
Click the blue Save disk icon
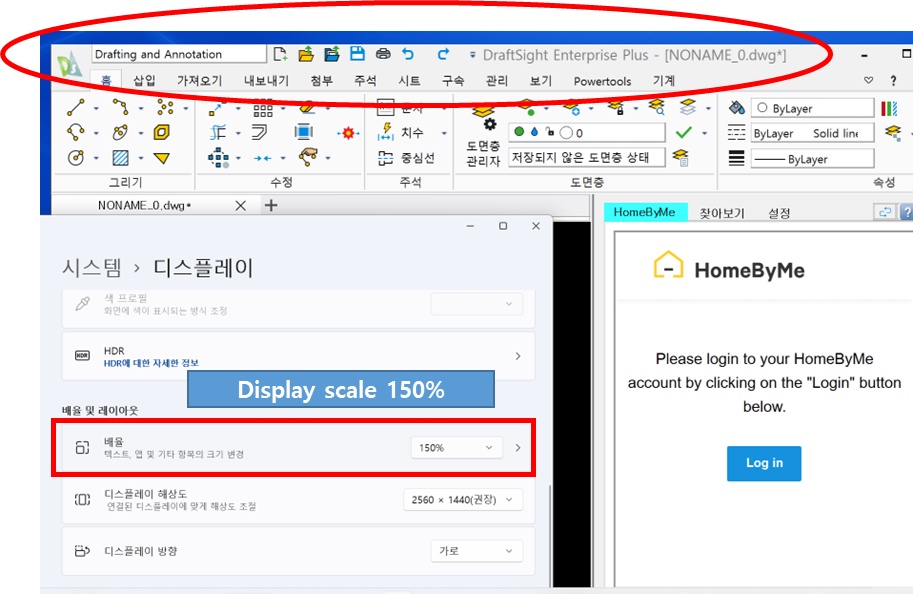357,54
